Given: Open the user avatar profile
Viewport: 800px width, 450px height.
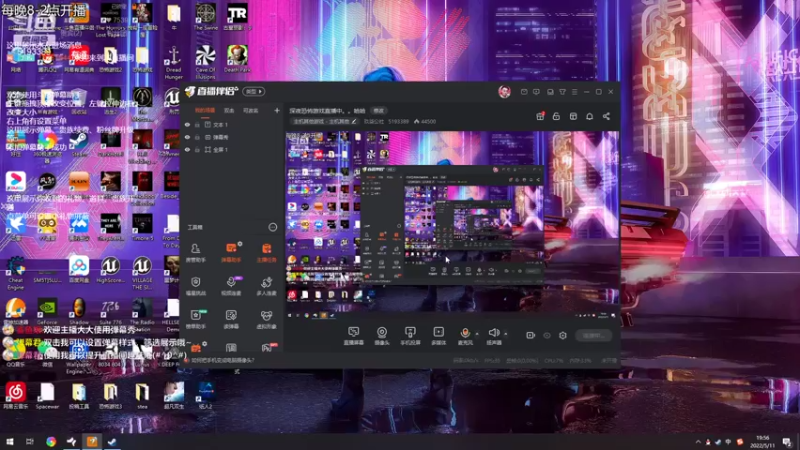Looking at the screenshot, I should click(x=504, y=92).
